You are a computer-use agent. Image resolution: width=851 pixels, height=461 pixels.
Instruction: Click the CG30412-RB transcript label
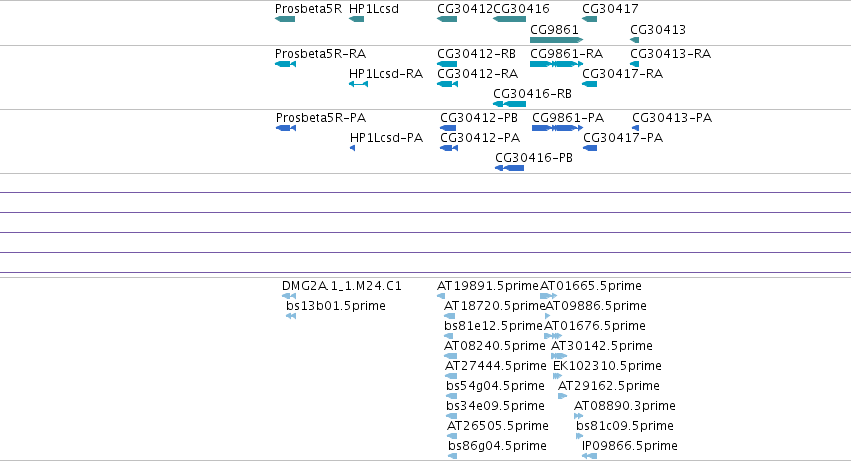[x=476, y=54]
